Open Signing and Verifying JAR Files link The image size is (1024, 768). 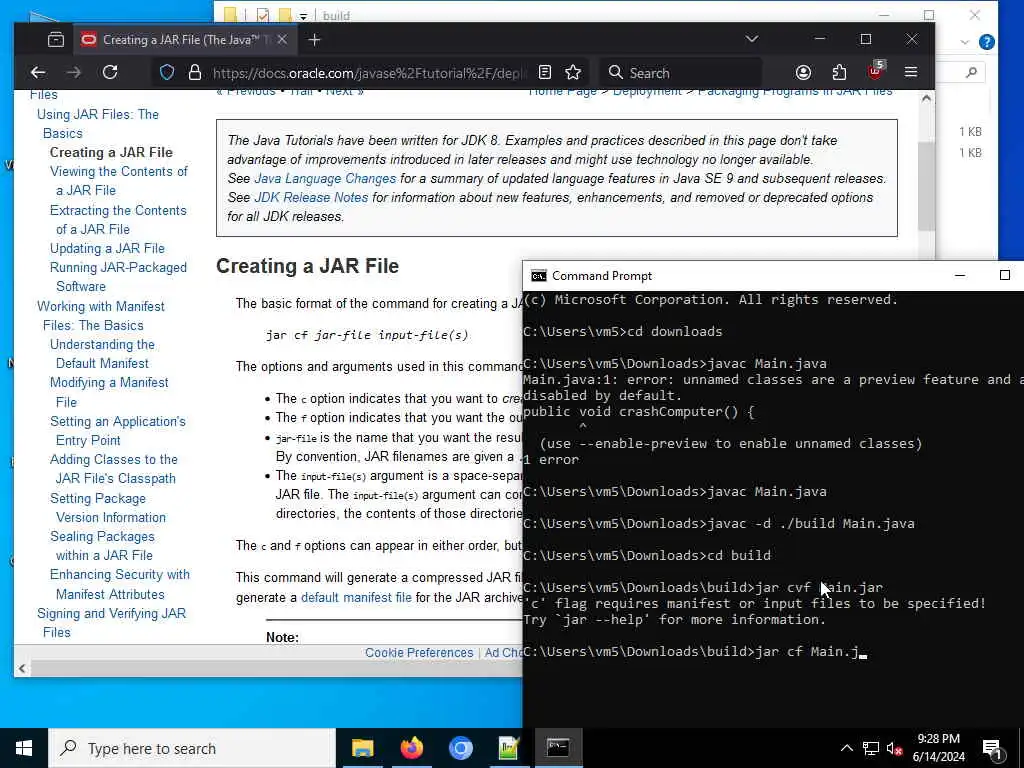point(112,623)
